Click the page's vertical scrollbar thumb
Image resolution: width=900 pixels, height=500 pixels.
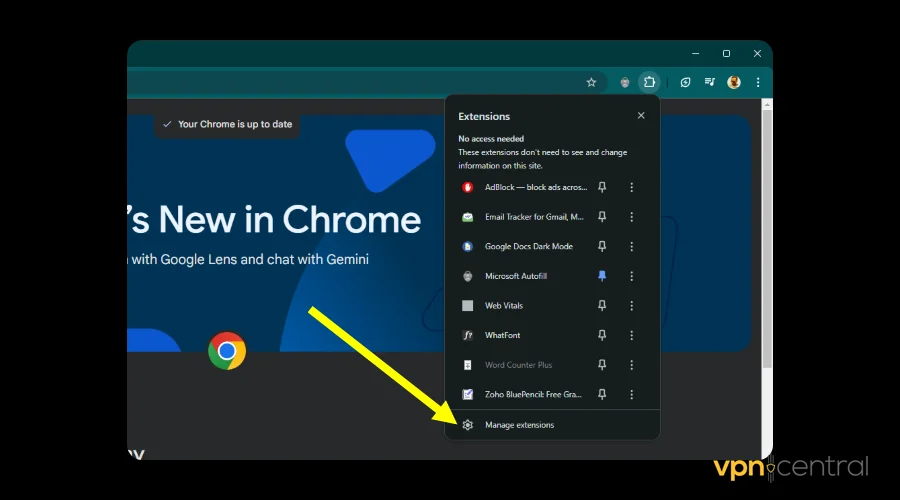click(767, 238)
